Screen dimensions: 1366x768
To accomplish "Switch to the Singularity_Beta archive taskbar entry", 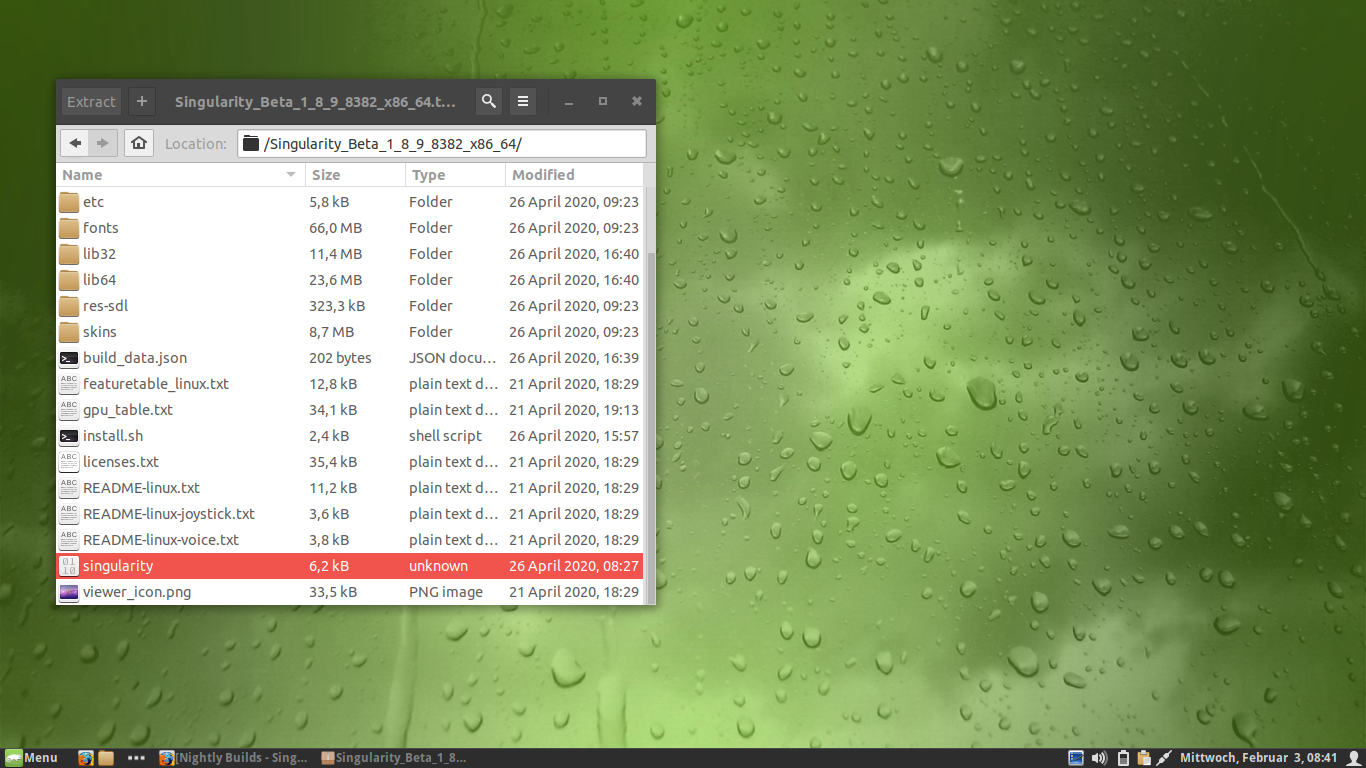I will click(393, 758).
